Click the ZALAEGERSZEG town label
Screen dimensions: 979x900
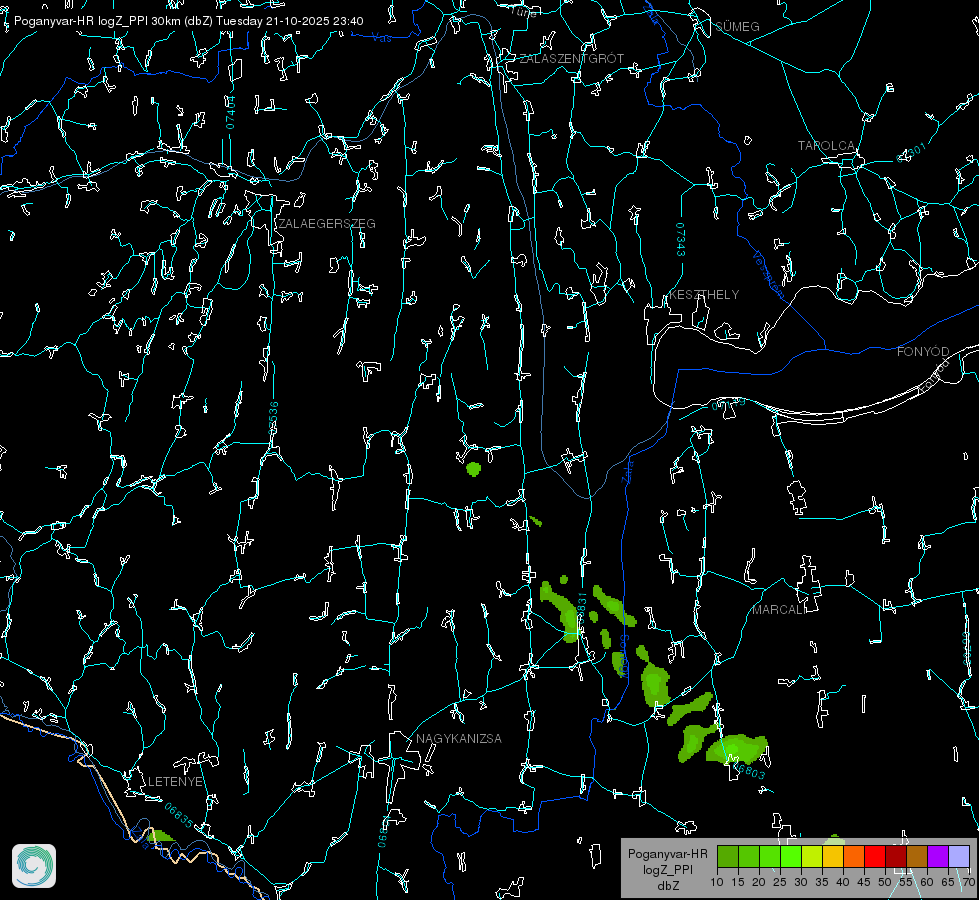(327, 224)
